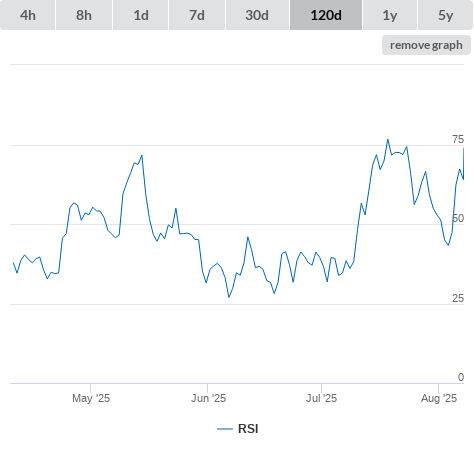This screenshot has width=474, height=455.
Task: Click the mid-May RSI peak on line
Action: click(142, 155)
